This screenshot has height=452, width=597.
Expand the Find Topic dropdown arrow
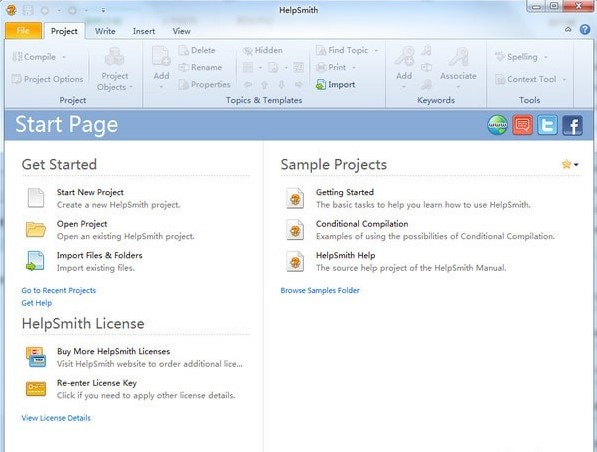(376, 50)
